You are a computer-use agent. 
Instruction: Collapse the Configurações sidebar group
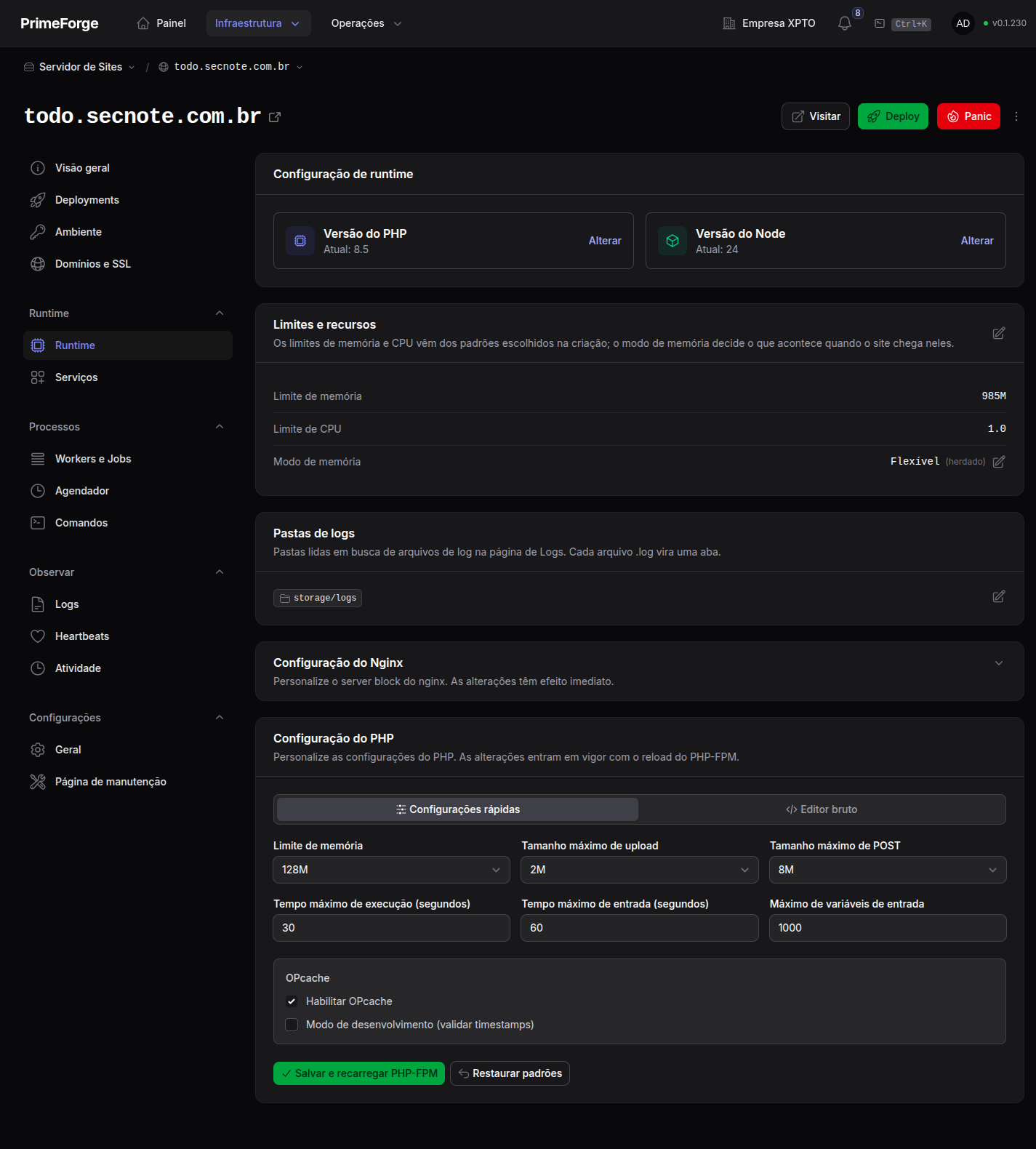click(x=220, y=718)
